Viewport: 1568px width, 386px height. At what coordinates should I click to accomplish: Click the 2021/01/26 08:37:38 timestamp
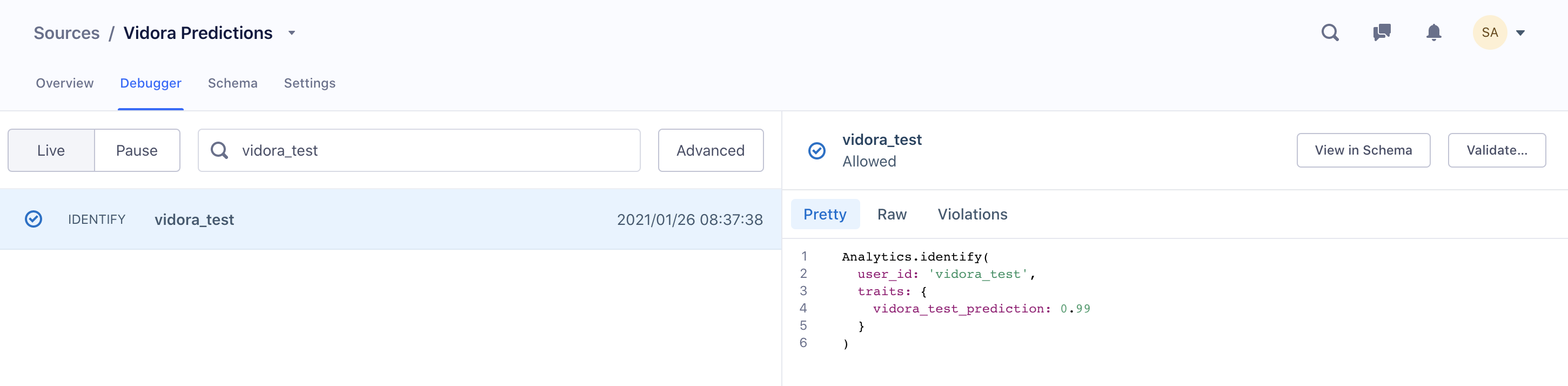[x=689, y=220]
